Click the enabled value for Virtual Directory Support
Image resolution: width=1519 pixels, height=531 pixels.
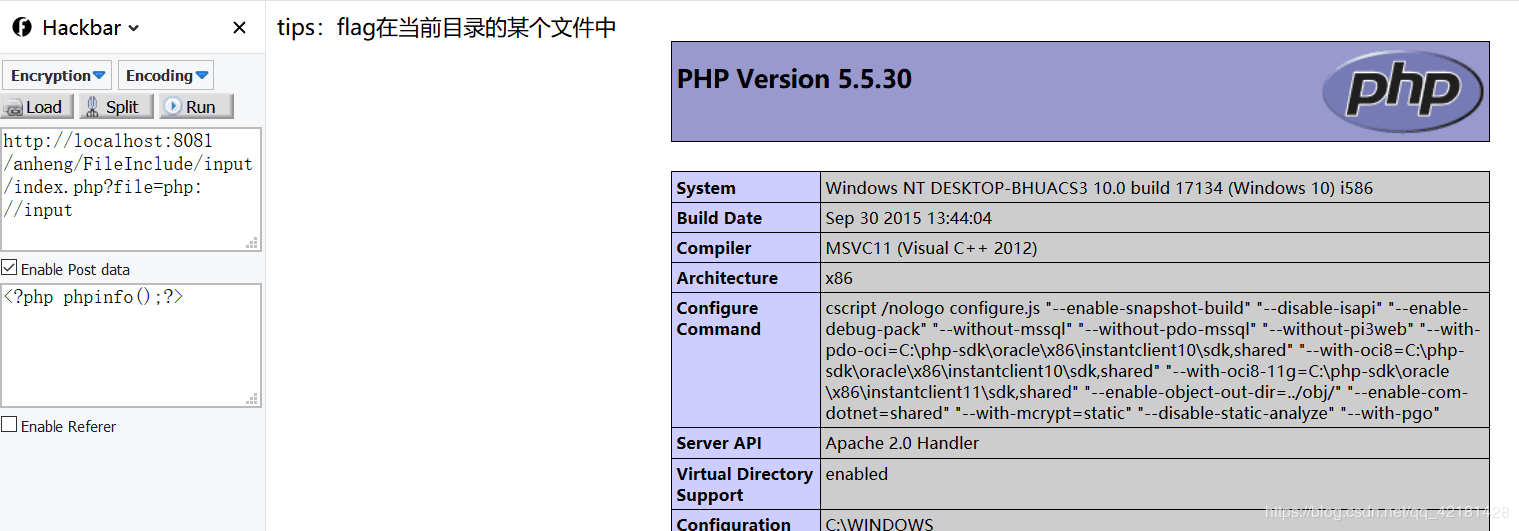857,474
